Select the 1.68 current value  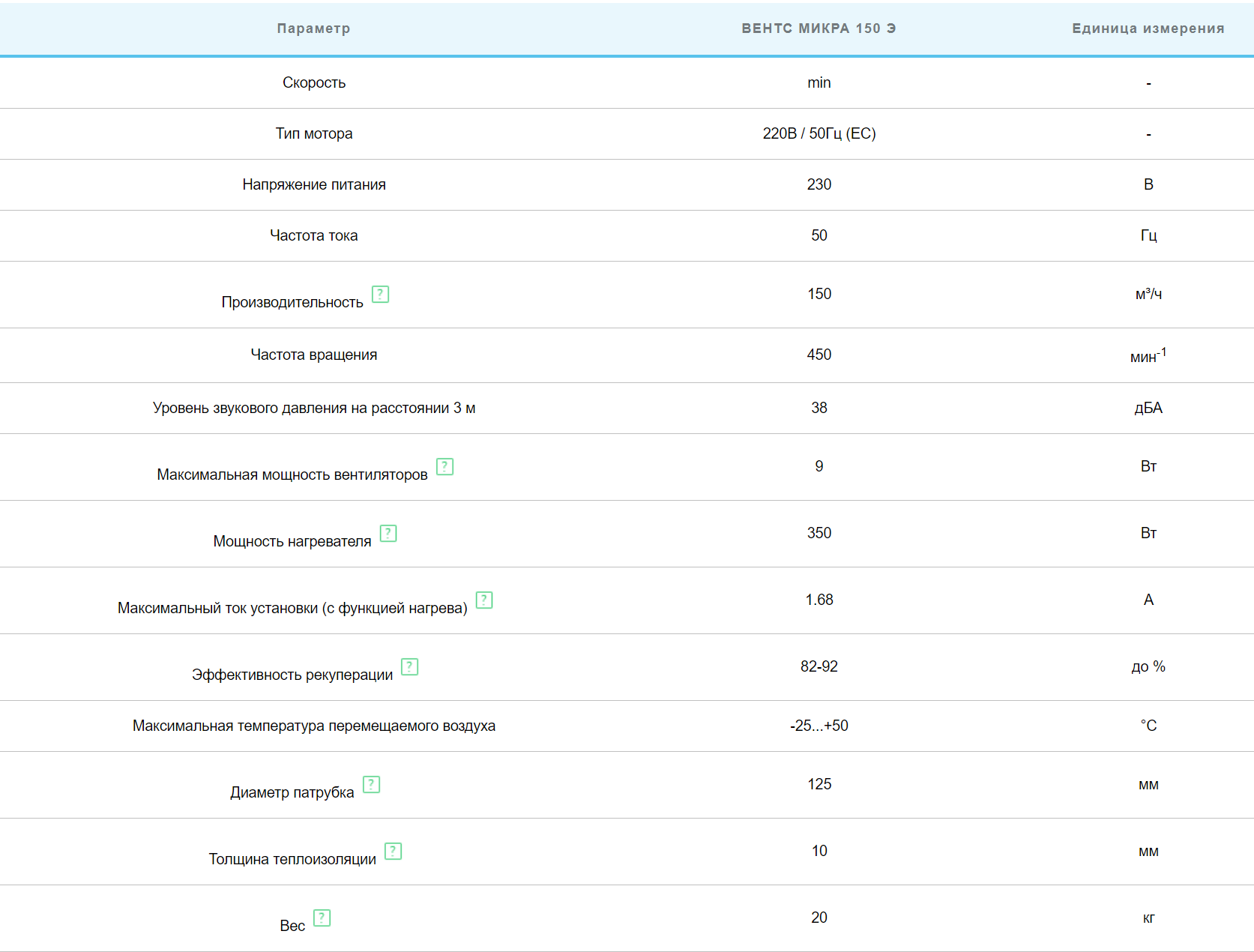pyautogui.click(x=819, y=600)
